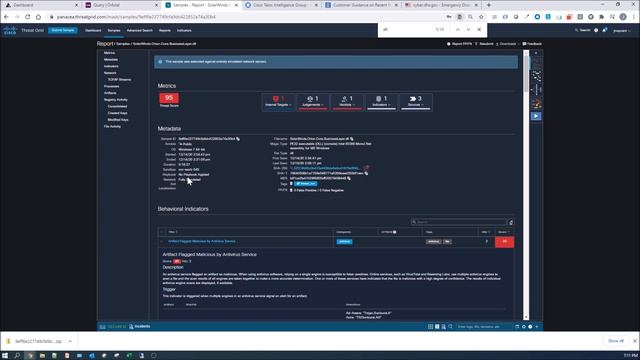Screen dimensions: 640x360
Task: Click the Search link in Threat Grid header
Action: coord(583,30)
